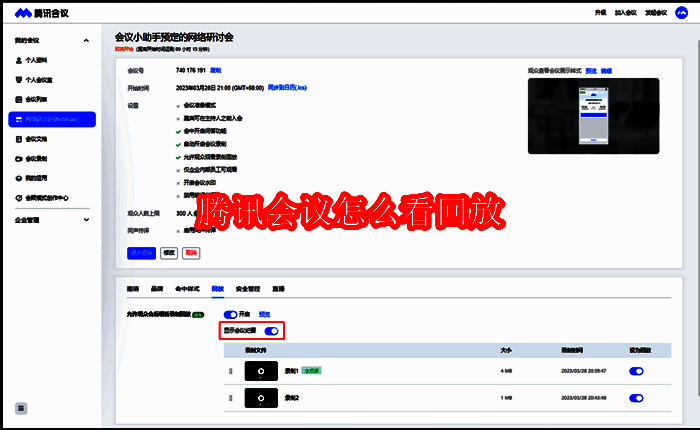Viewport: 700px width, 430px height.
Task: Click the 会议文档 document icon
Action: pyautogui.click(x=19, y=139)
